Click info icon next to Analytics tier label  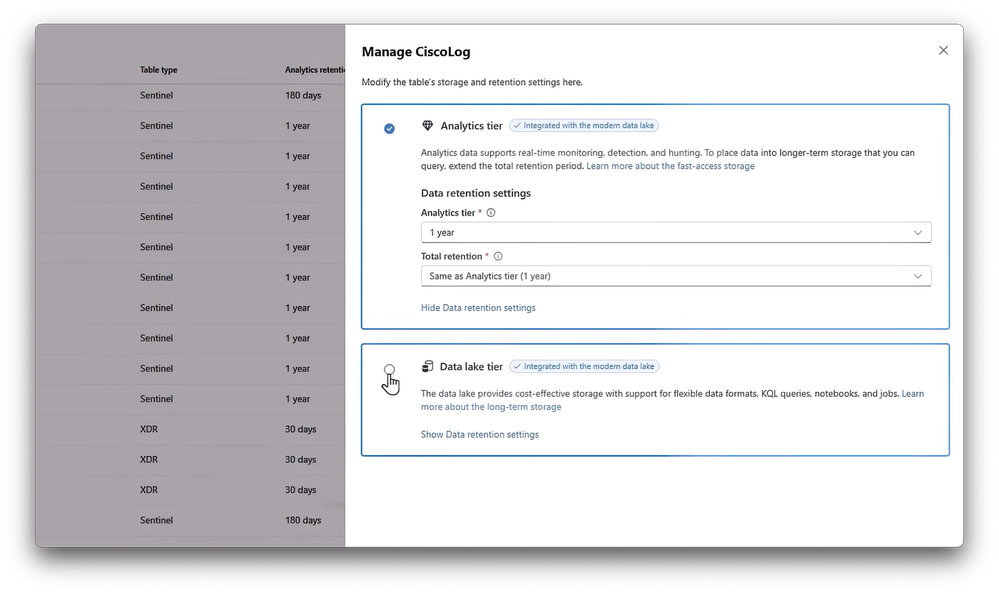[x=491, y=213]
